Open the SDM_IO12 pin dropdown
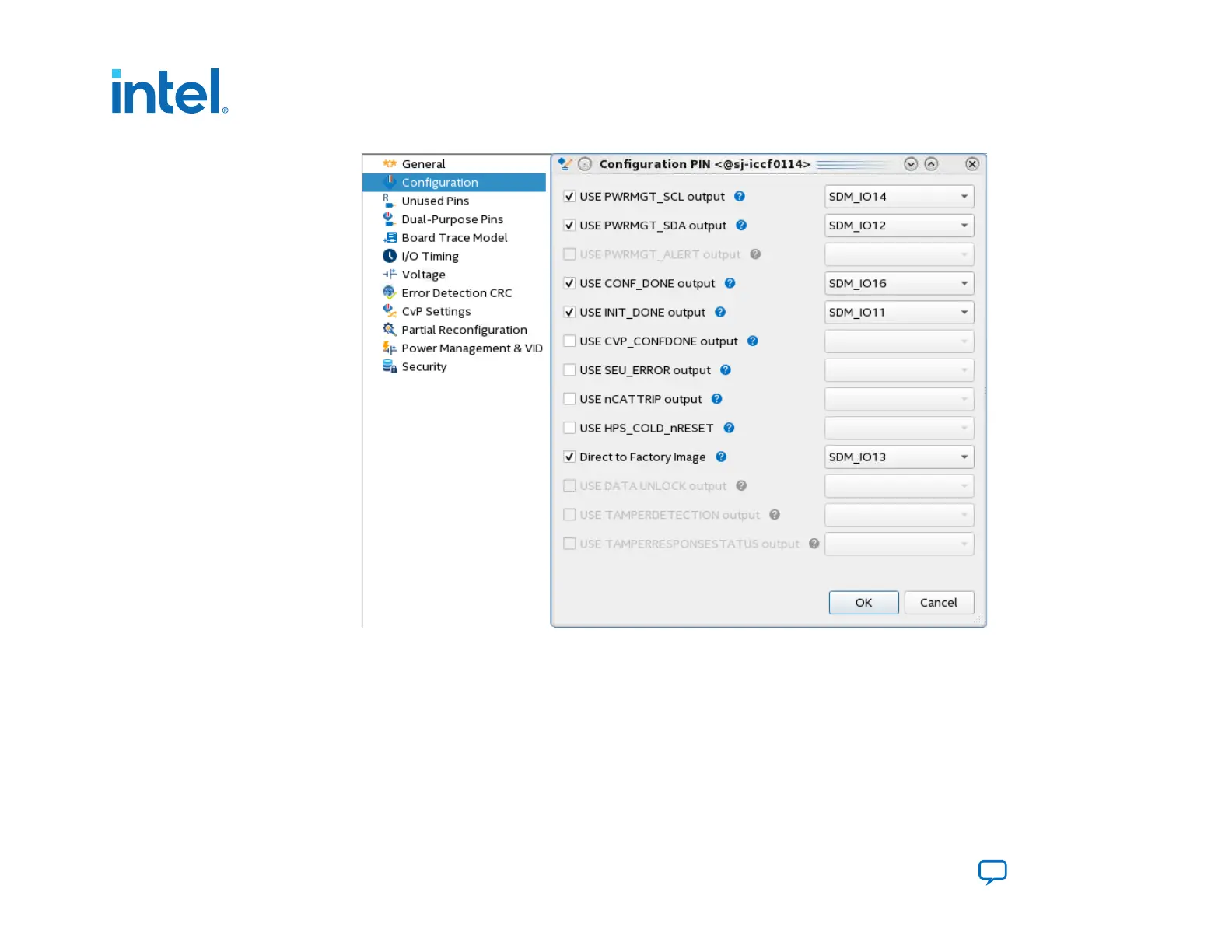Screen dimensions: 1232x952 (x=899, y=226)
